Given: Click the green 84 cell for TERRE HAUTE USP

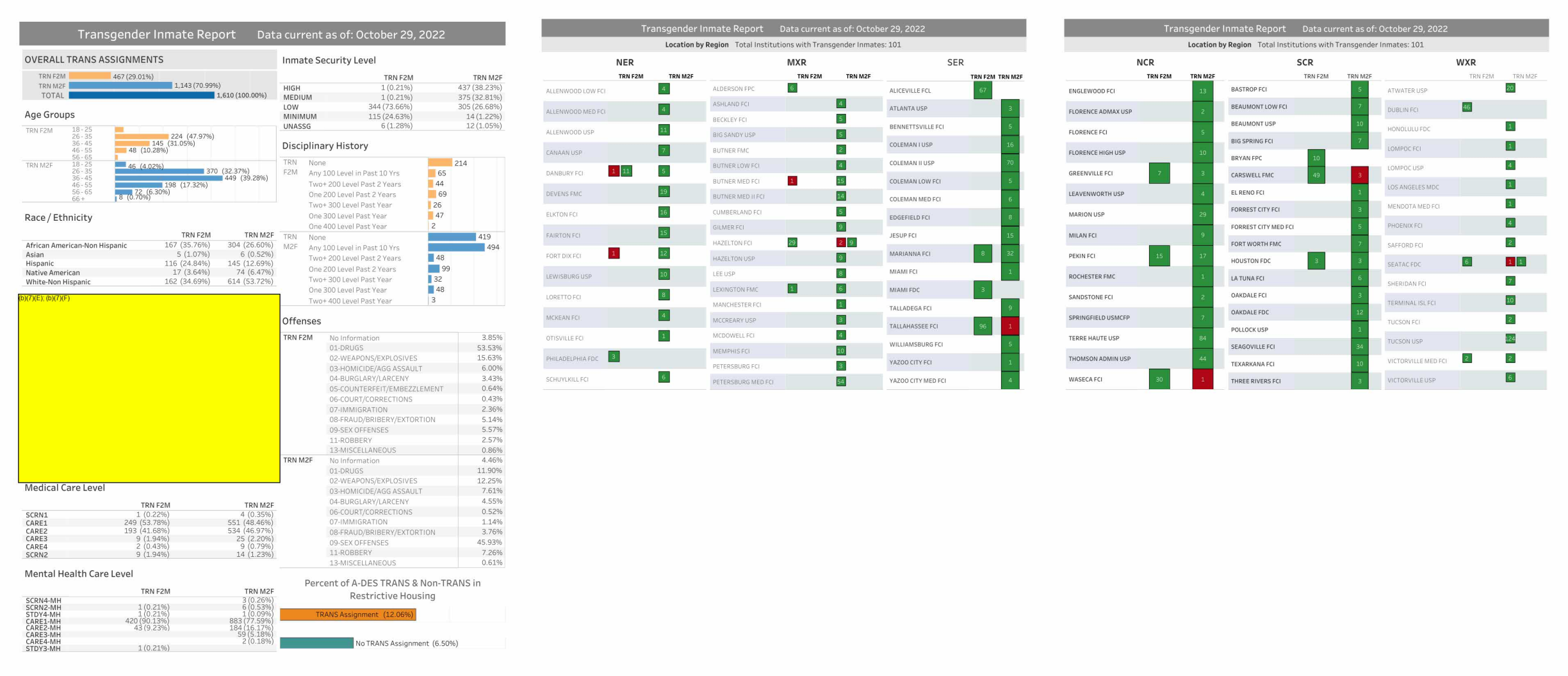Looking at the screenshot, I should pyautogui.click(x=1202, y=338).
